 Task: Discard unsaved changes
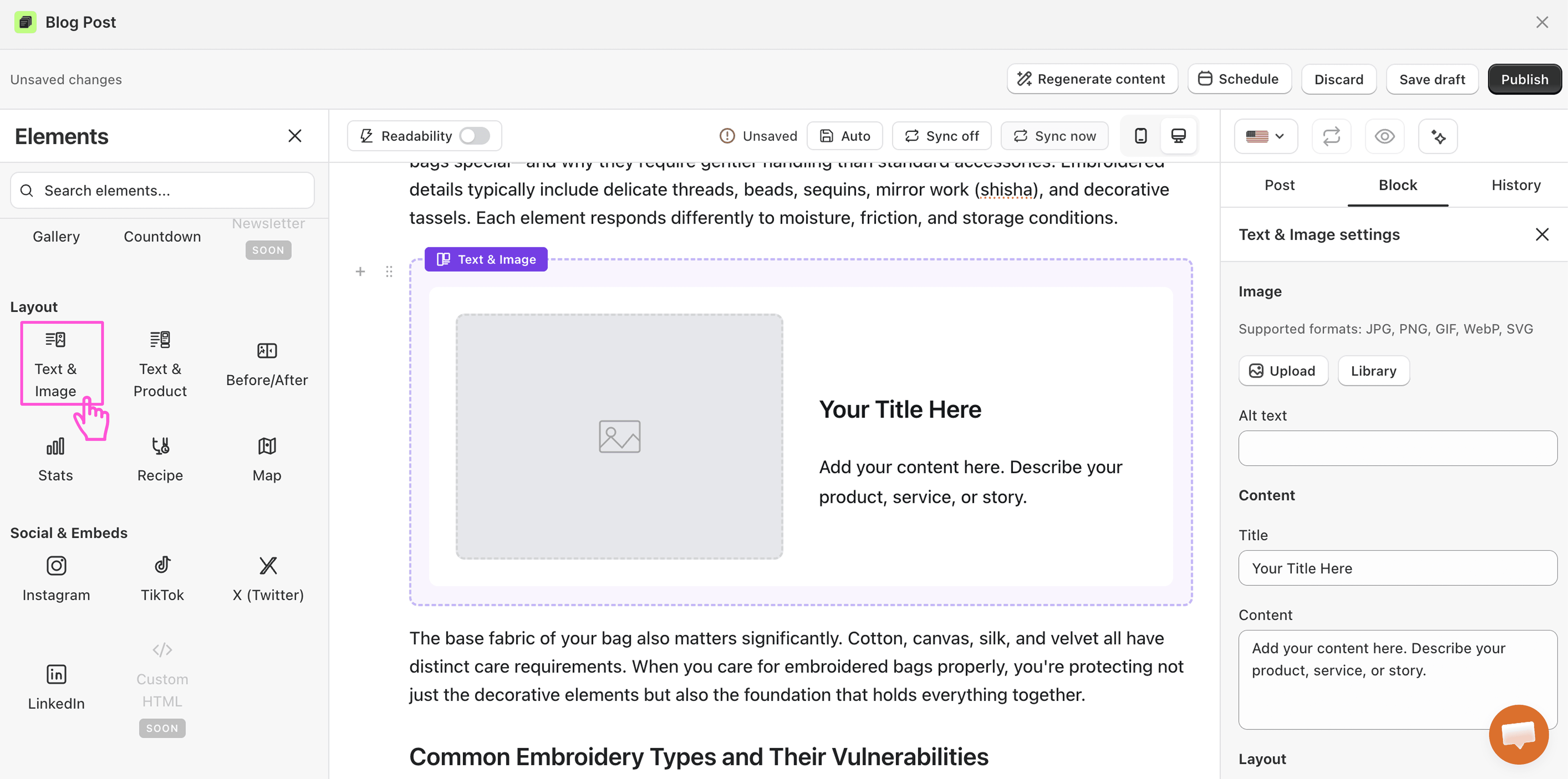point(1338,79)
